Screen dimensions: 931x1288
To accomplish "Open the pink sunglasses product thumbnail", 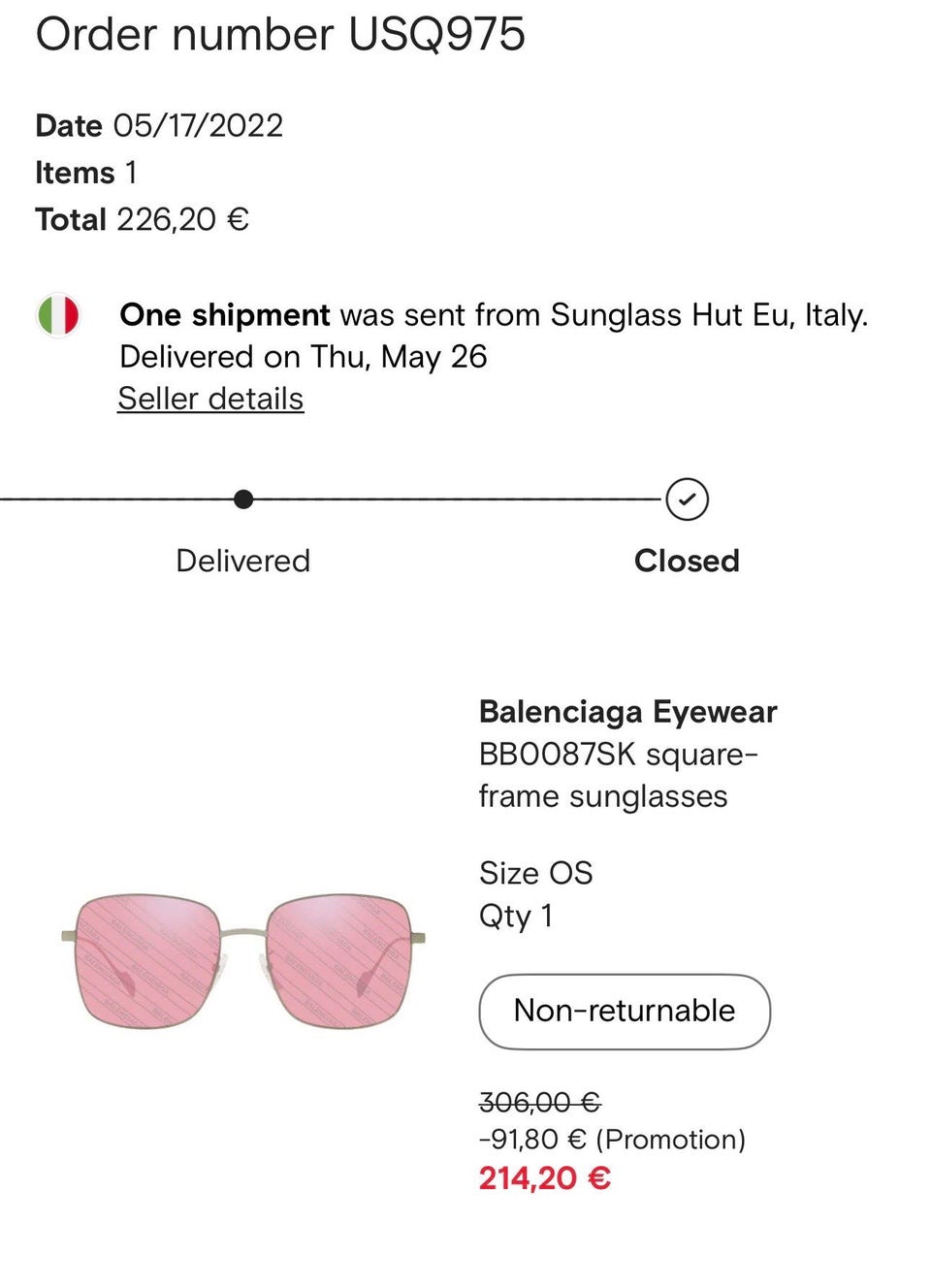I will [x=243, y=960].
